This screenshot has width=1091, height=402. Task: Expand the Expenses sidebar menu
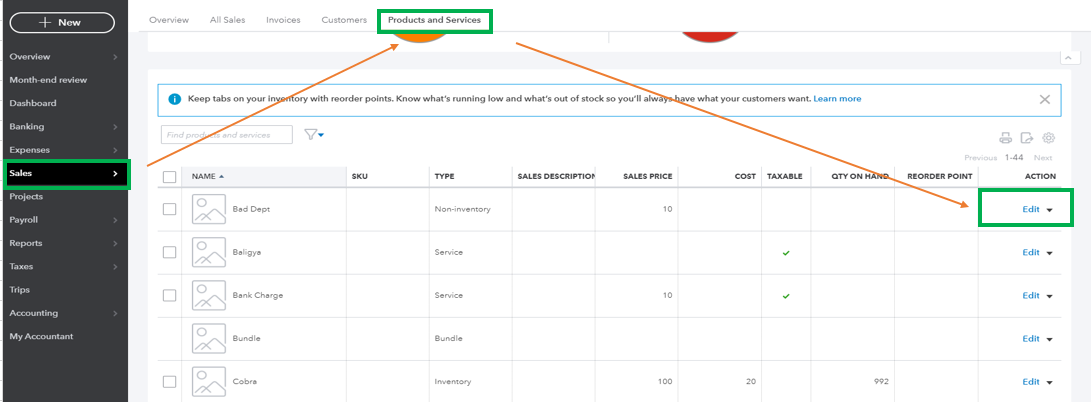coord(65,150)
